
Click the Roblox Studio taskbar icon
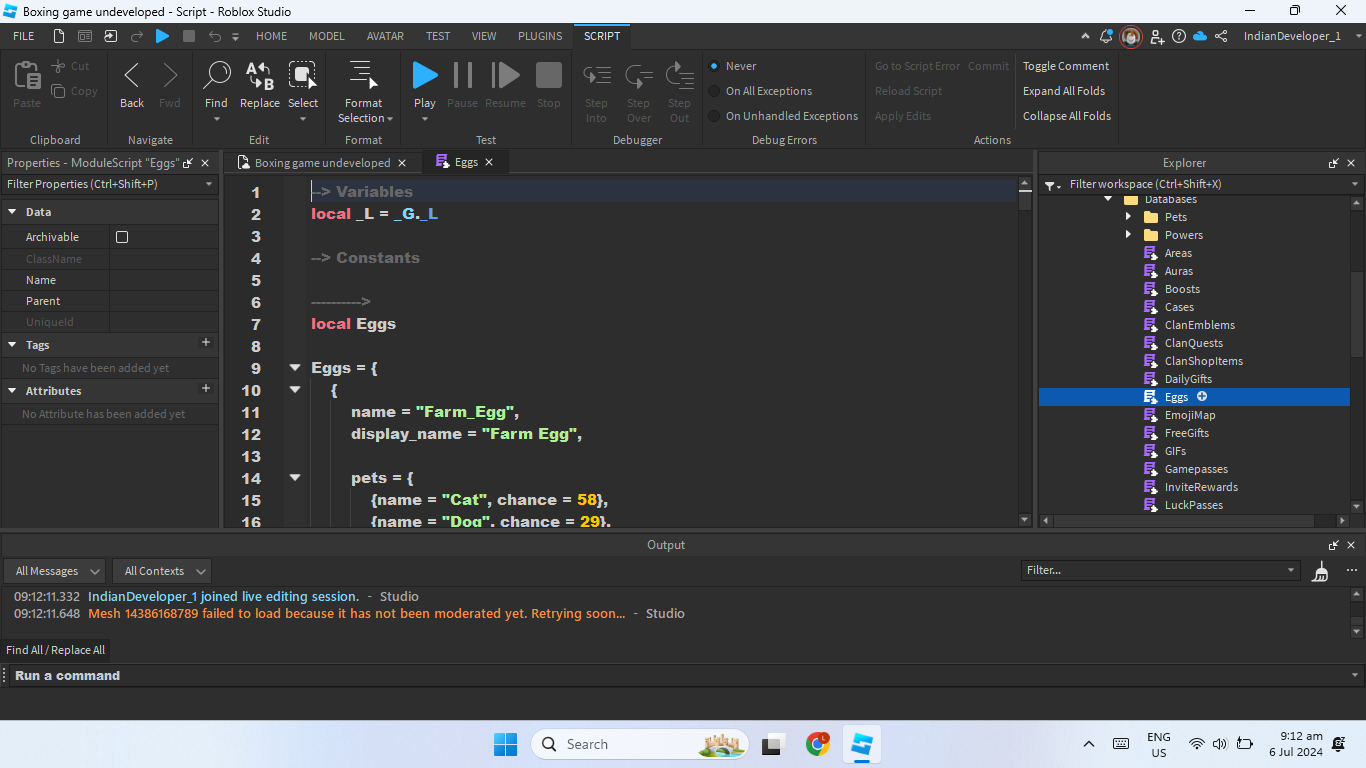coord(861,744)
